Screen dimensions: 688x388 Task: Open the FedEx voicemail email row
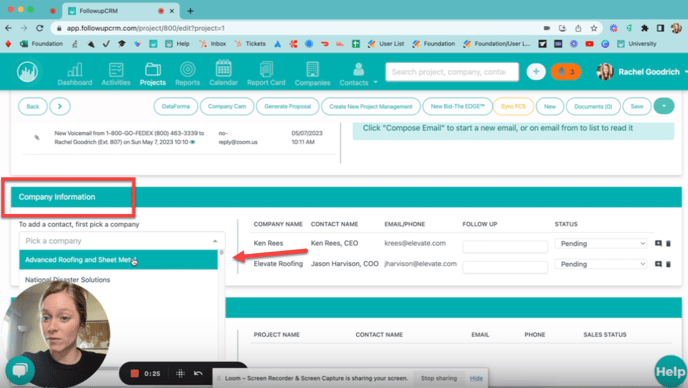pos(179,137)
